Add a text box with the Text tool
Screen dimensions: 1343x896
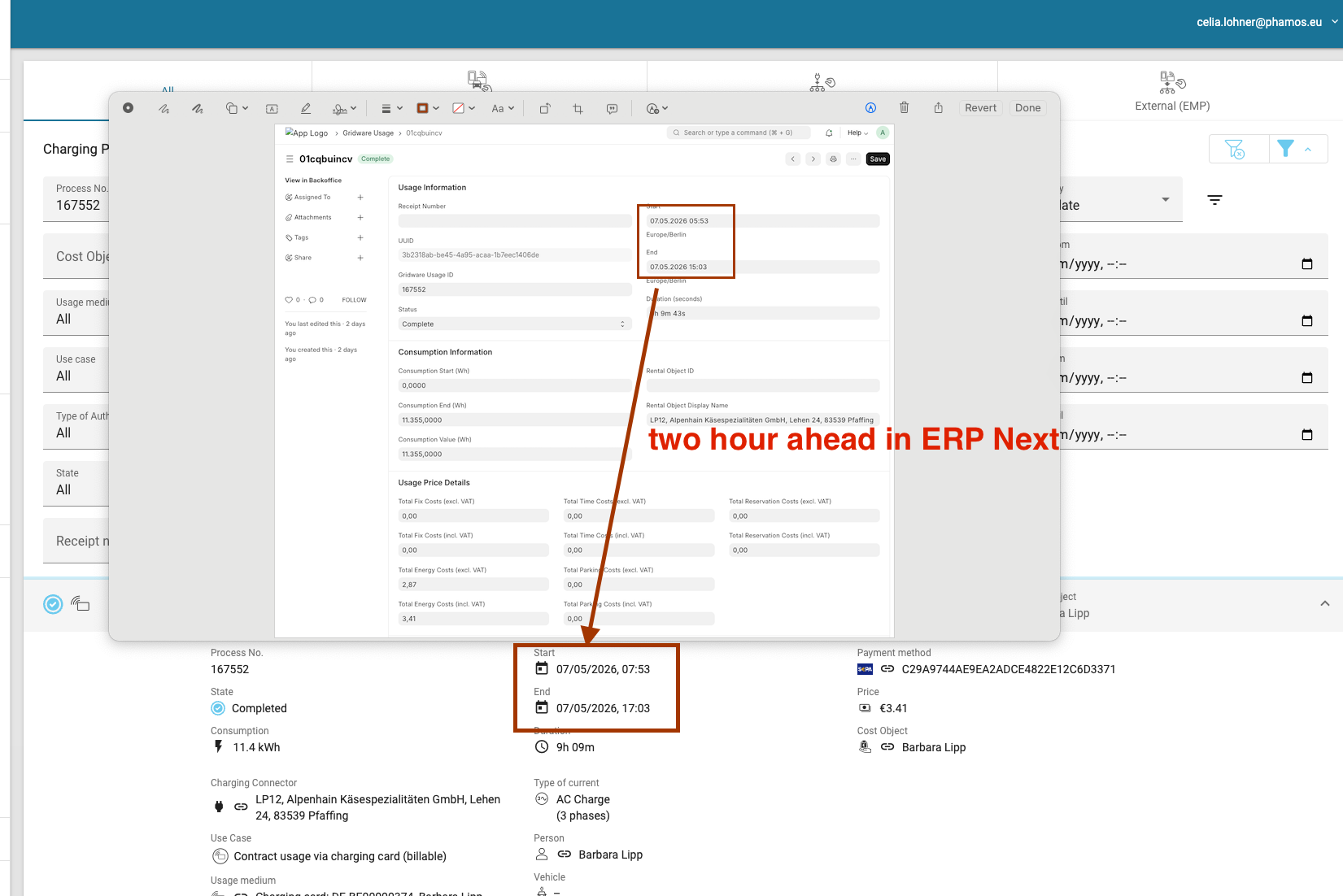click(x=273, y=108)
